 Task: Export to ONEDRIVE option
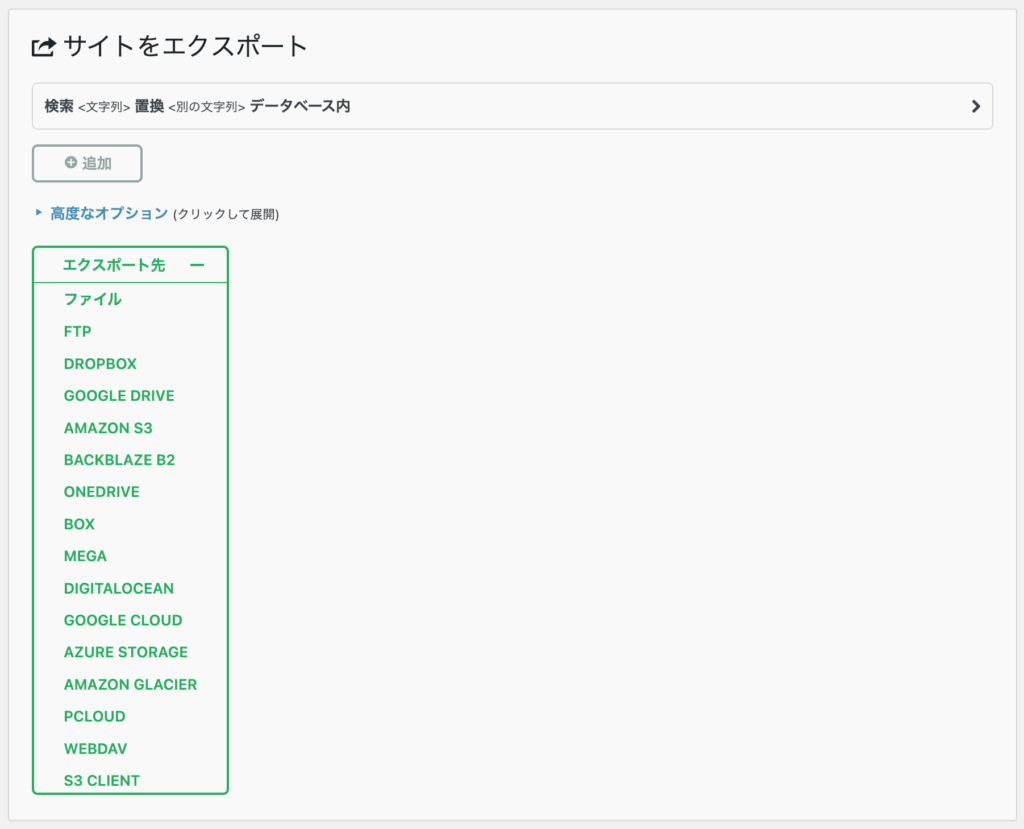pos(101,492)
